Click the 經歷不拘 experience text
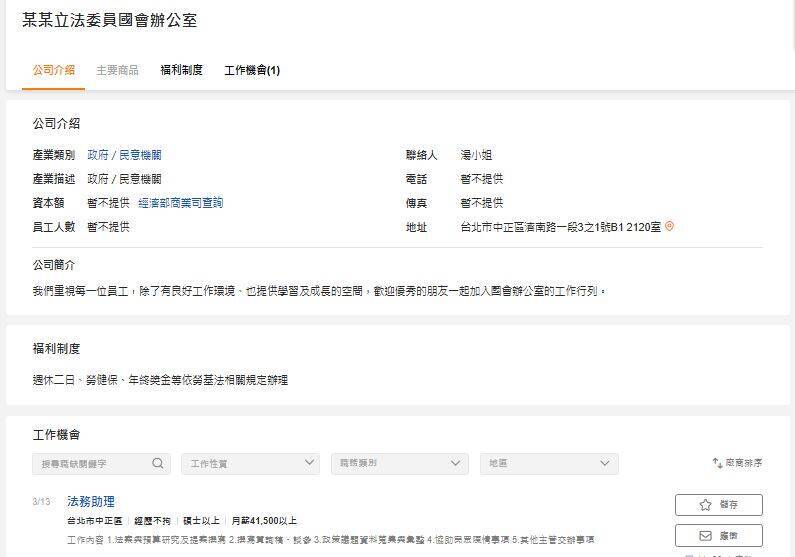This screenshot has height=557, width=795. tap(152, 521)
